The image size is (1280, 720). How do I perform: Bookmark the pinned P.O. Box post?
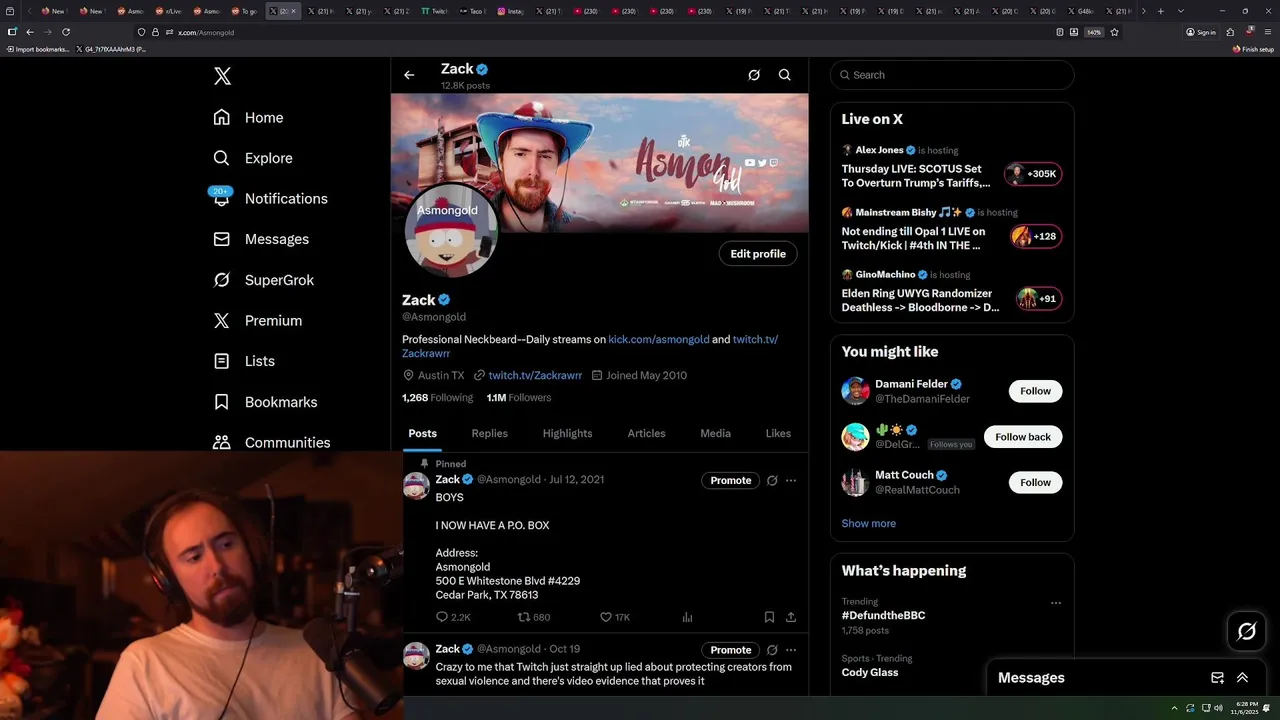click(x=769, y=617)
